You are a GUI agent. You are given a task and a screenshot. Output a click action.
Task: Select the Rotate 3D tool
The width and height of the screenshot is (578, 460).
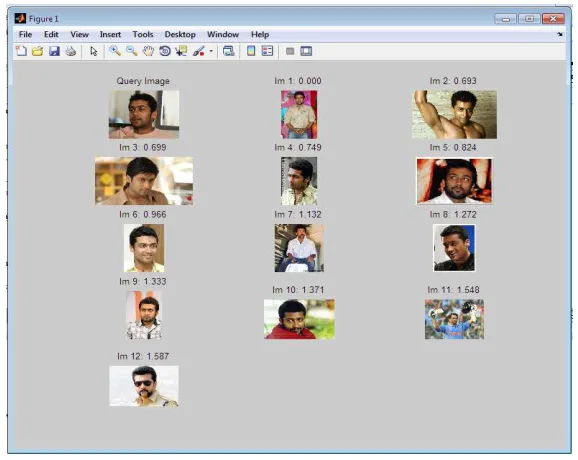tap(165, 51)
